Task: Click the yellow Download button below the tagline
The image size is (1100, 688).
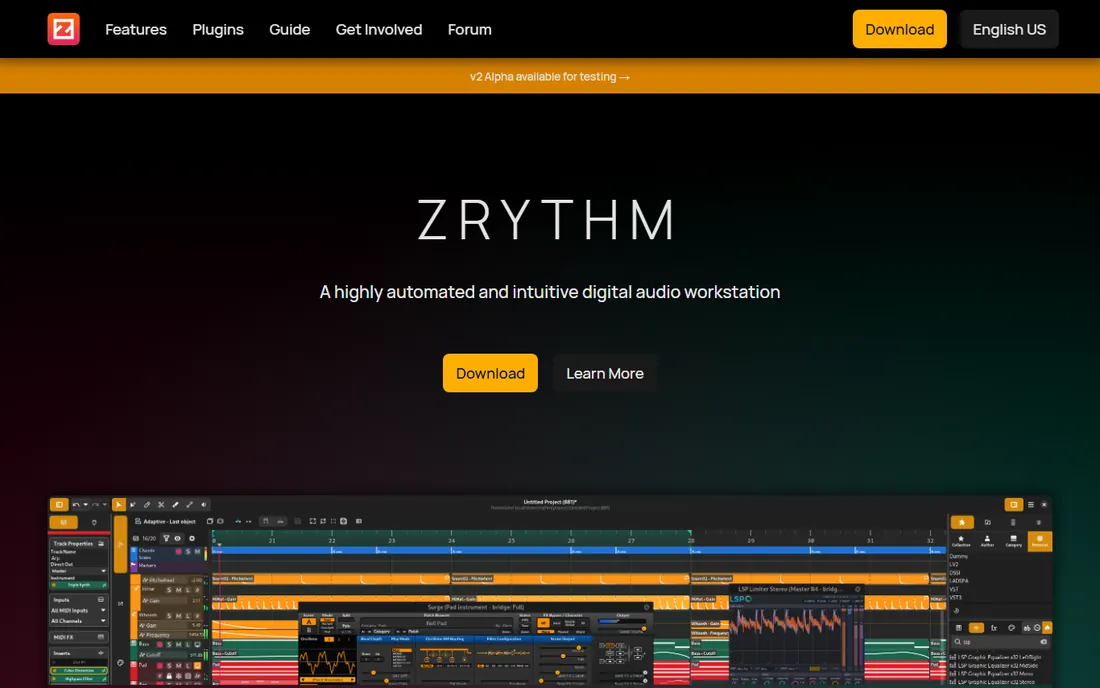Action: click(x=490, y=373)
